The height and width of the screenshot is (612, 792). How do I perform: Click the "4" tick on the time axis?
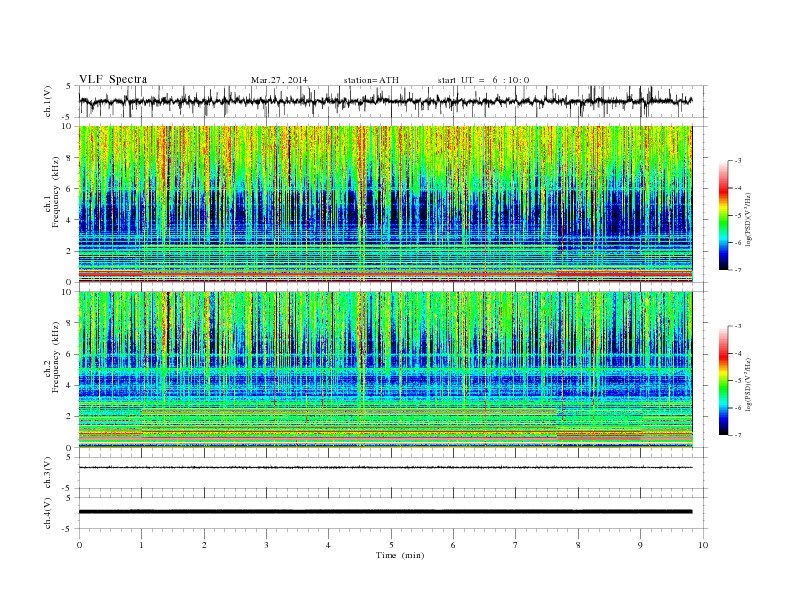point(328,545)
